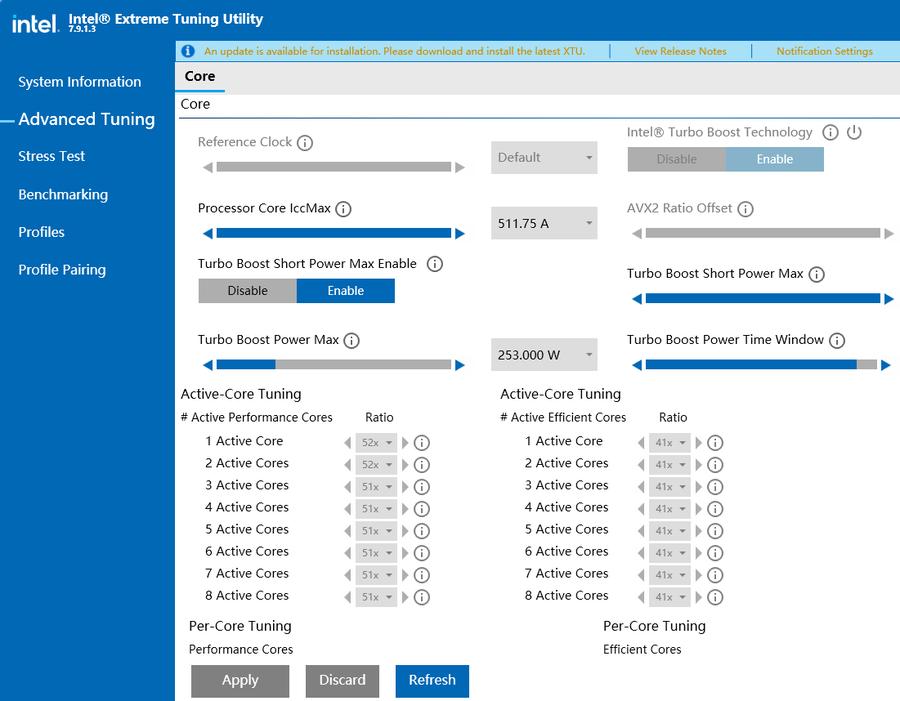Open View Release Notes link
This screenshot has width=900, height=701.
click(x=680, y=51)
